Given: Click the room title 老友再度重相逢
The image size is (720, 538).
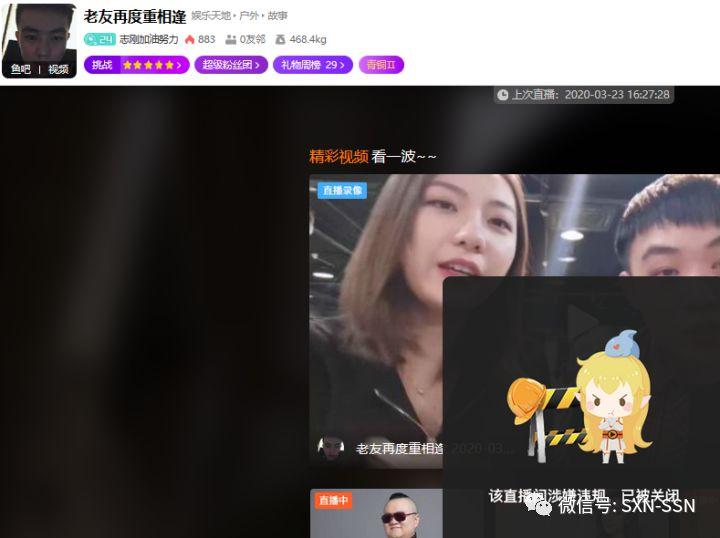Looking at the screenshot, I should [x=135, y=17].
